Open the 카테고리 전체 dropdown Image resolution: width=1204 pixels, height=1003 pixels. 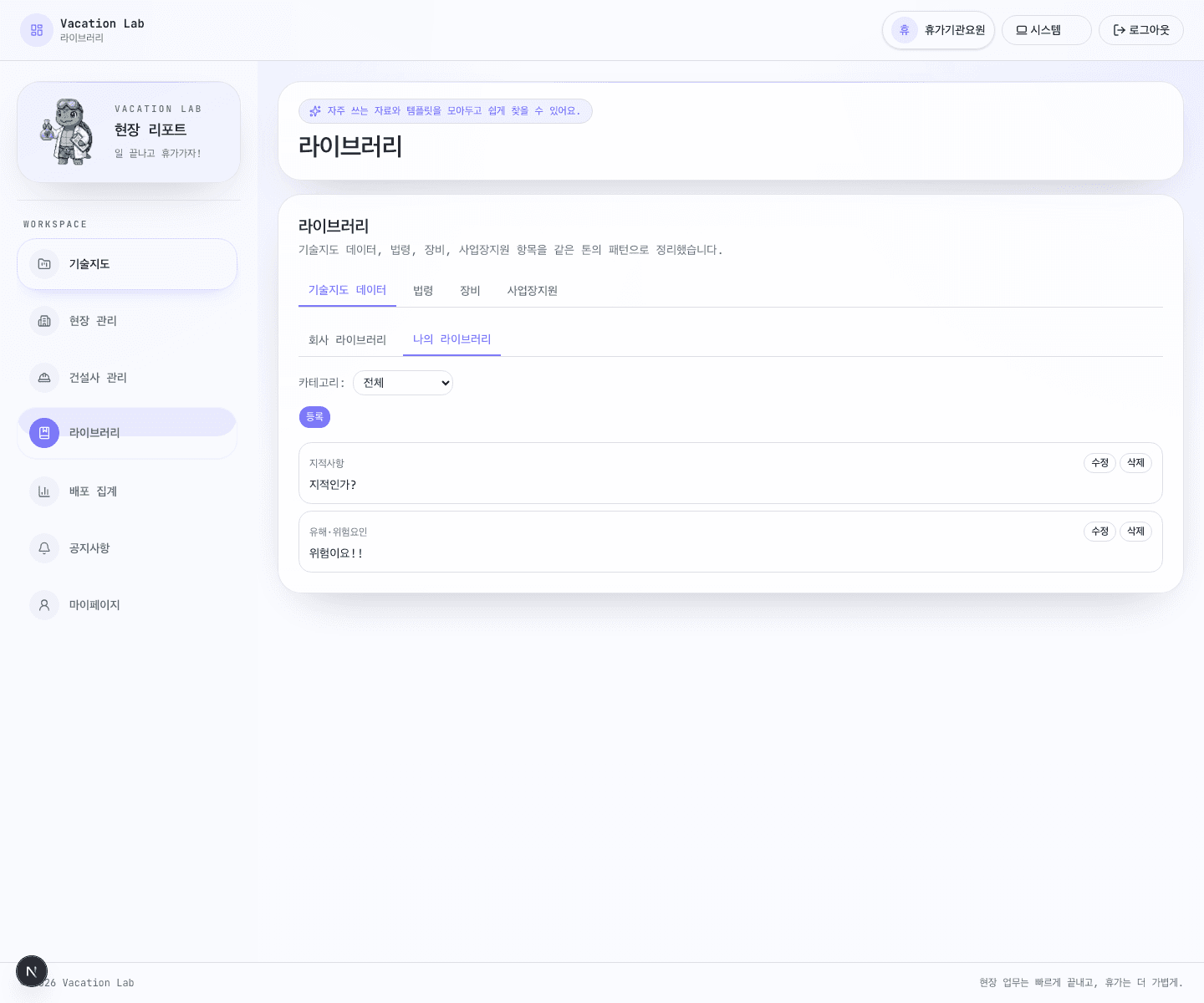[x=403, y=383]
